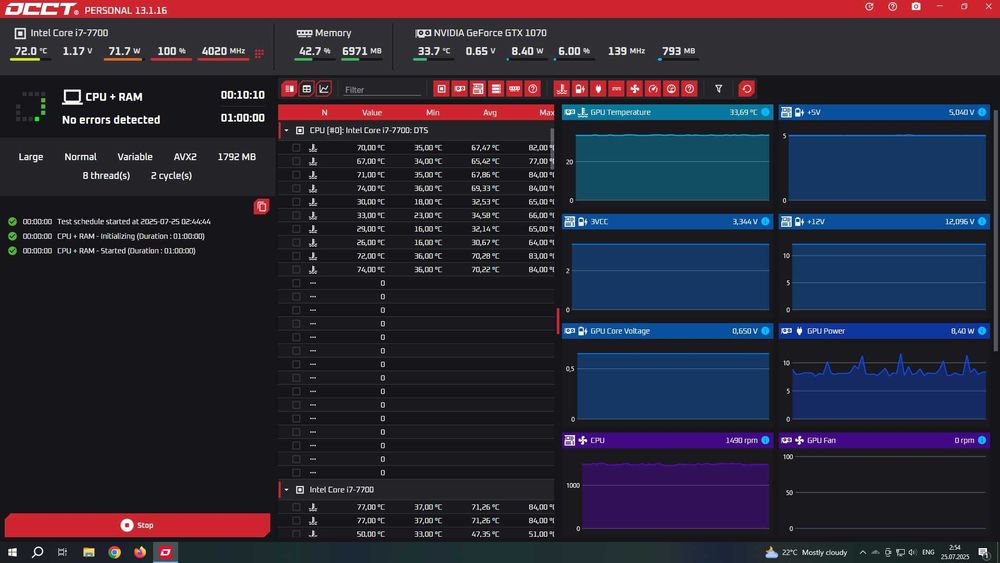
Task: Click the funnel filter icon
Action: click(x=719, y=89)
